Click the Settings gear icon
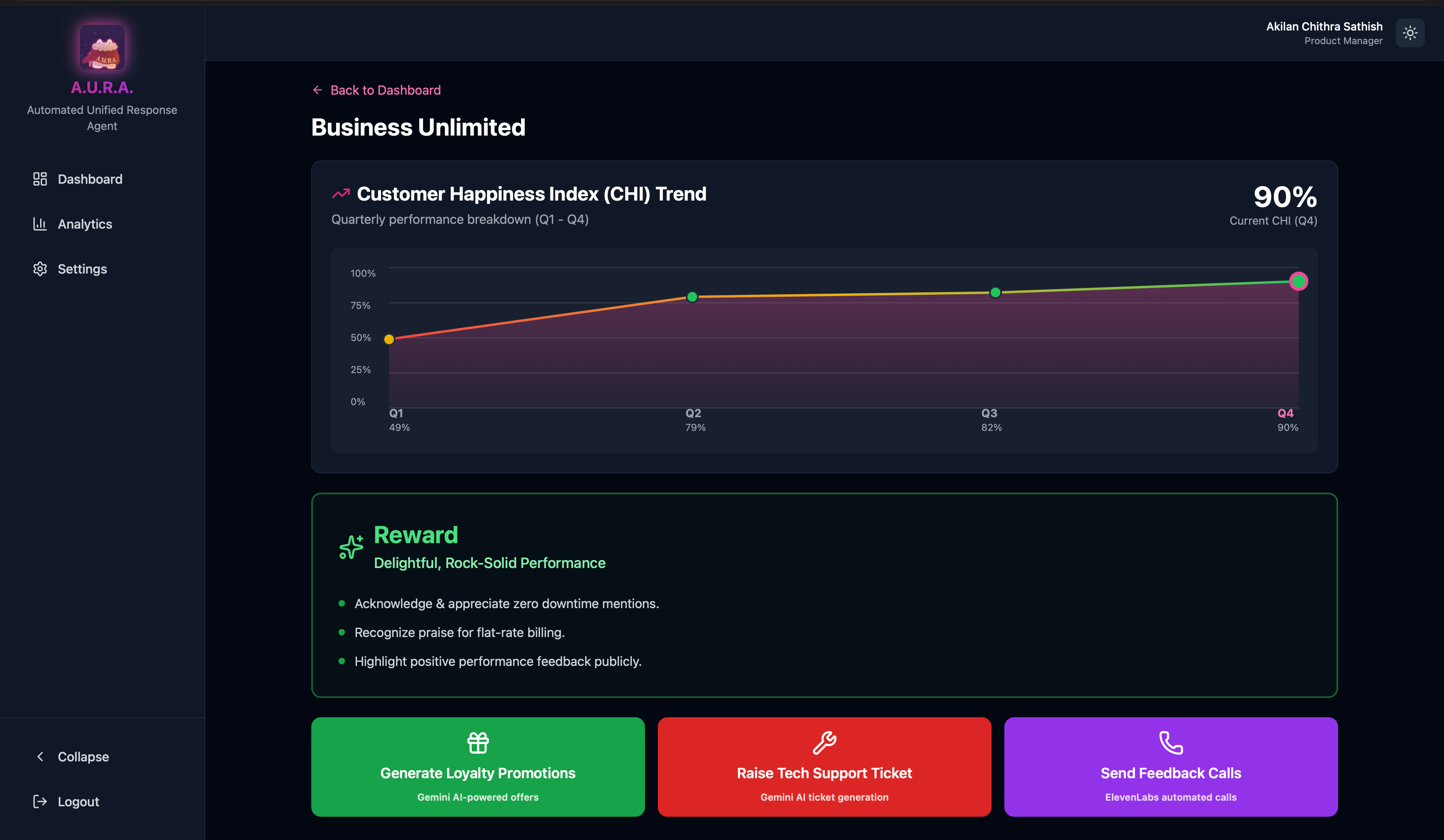The height and width of the screenshot is (840, 1444). tap(40, 269)
